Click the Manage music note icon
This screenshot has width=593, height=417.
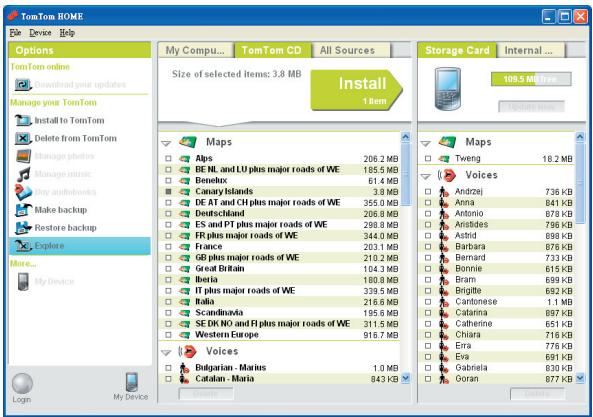(x=23, y=174)
